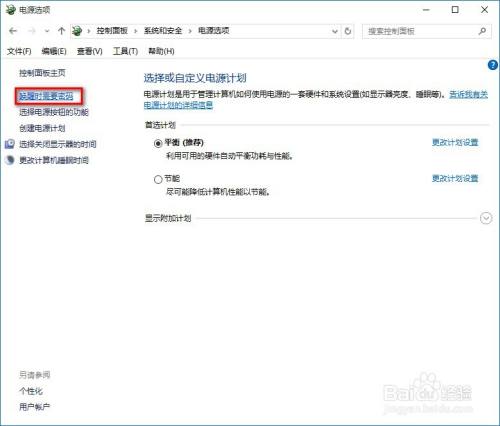500x426 pixels.
Task: Open the 文件(F) menu
Action: point(19,51)
